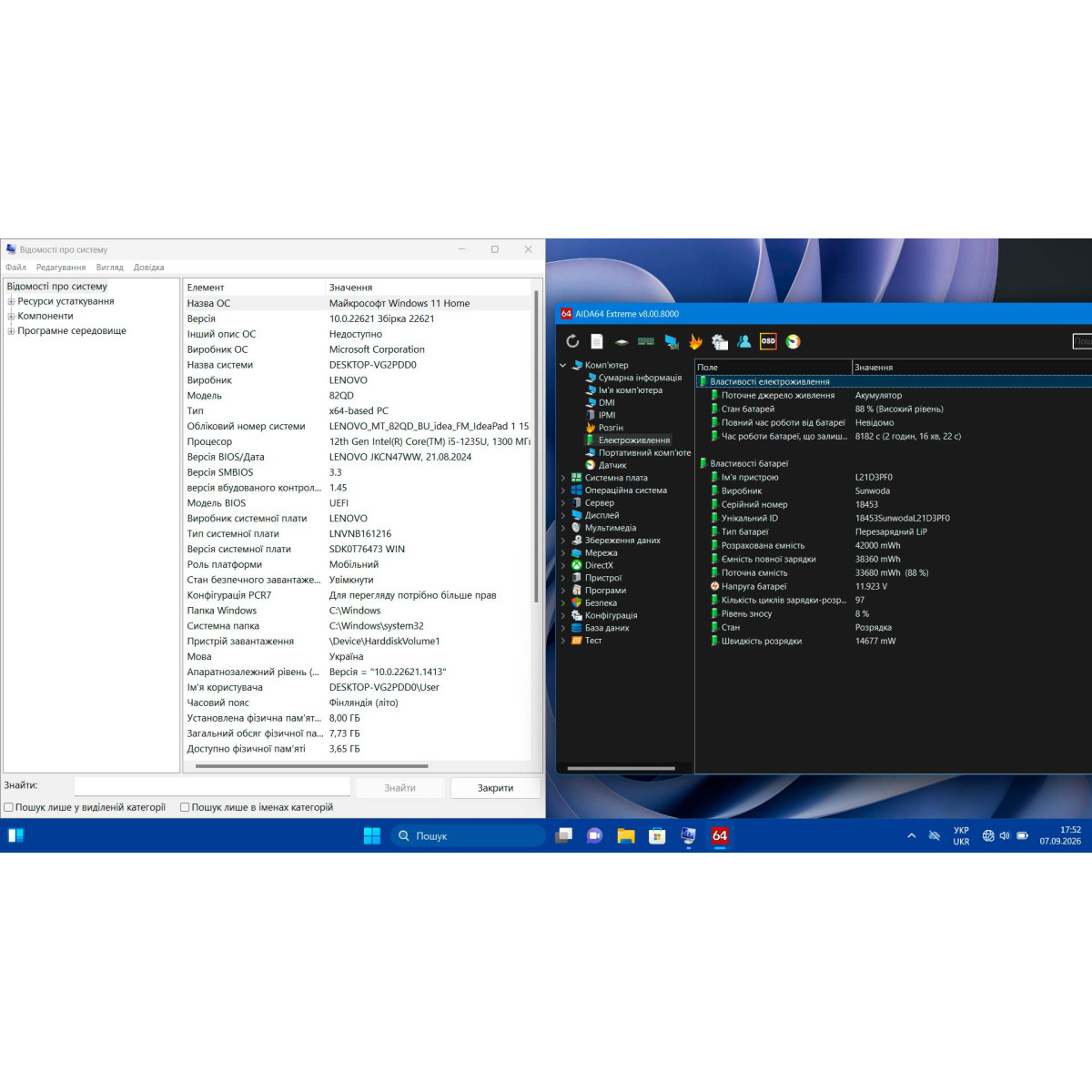Image resolution: width=1092 pixels, height=1092 pixels.
Task: Open File Explorer from the taskbar
Action: coord(626,835)
